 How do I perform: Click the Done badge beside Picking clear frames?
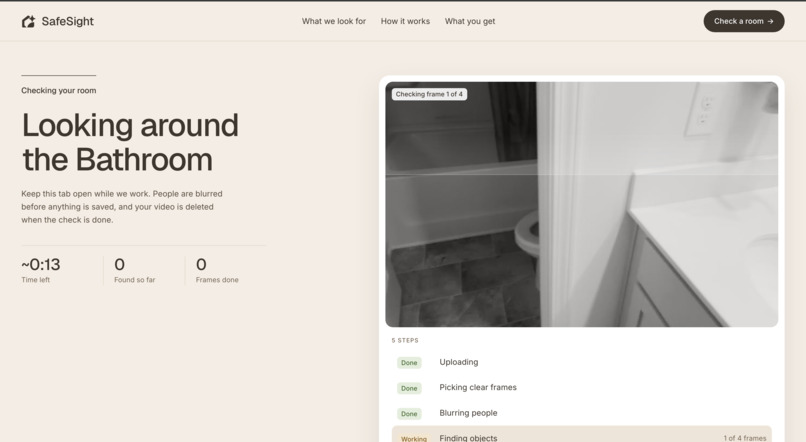[x=409, y=388]
